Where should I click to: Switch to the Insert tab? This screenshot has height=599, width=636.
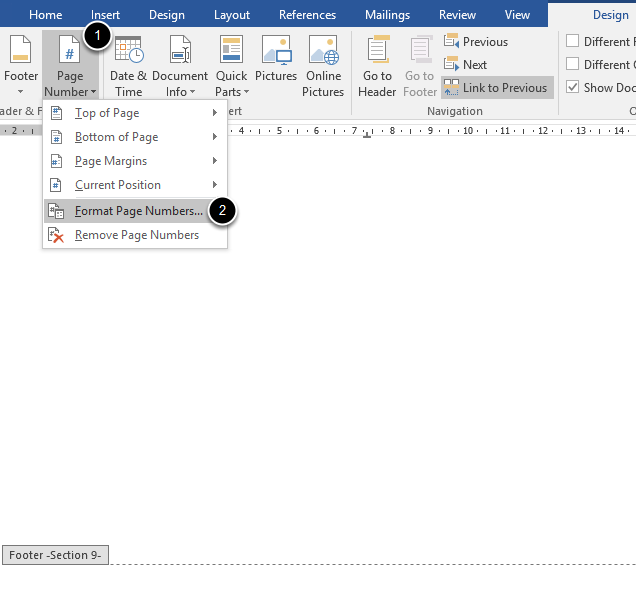pos(105,15)
